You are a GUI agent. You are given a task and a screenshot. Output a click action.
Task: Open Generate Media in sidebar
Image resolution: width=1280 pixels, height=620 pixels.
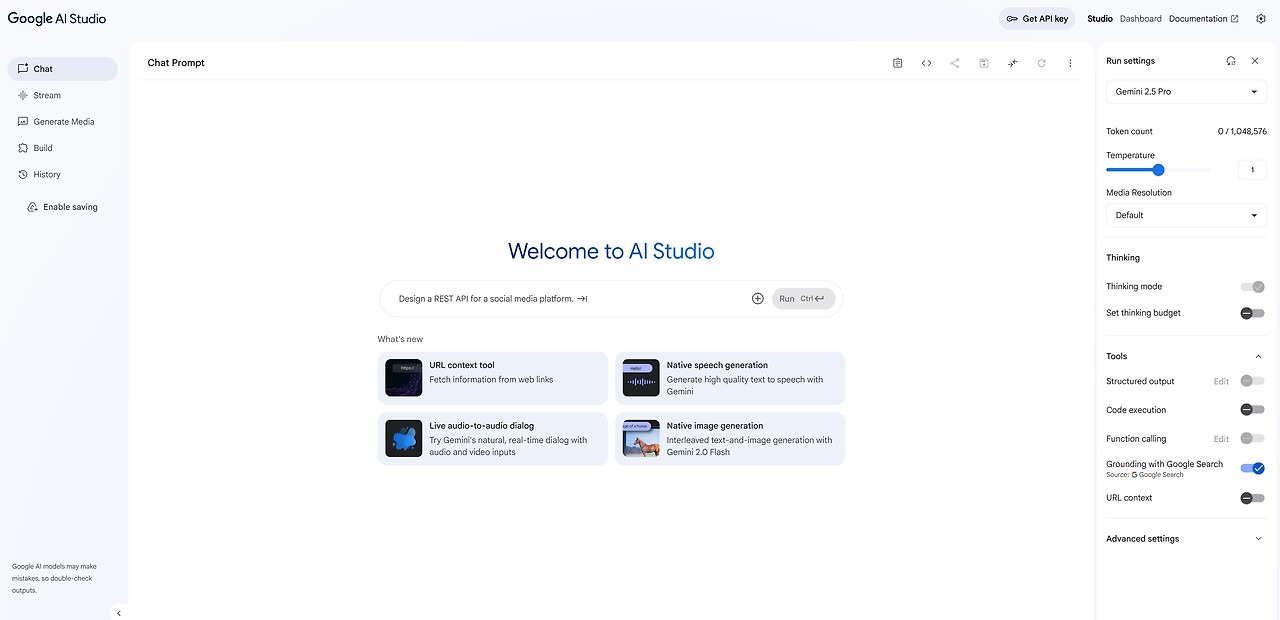(63, 122)
